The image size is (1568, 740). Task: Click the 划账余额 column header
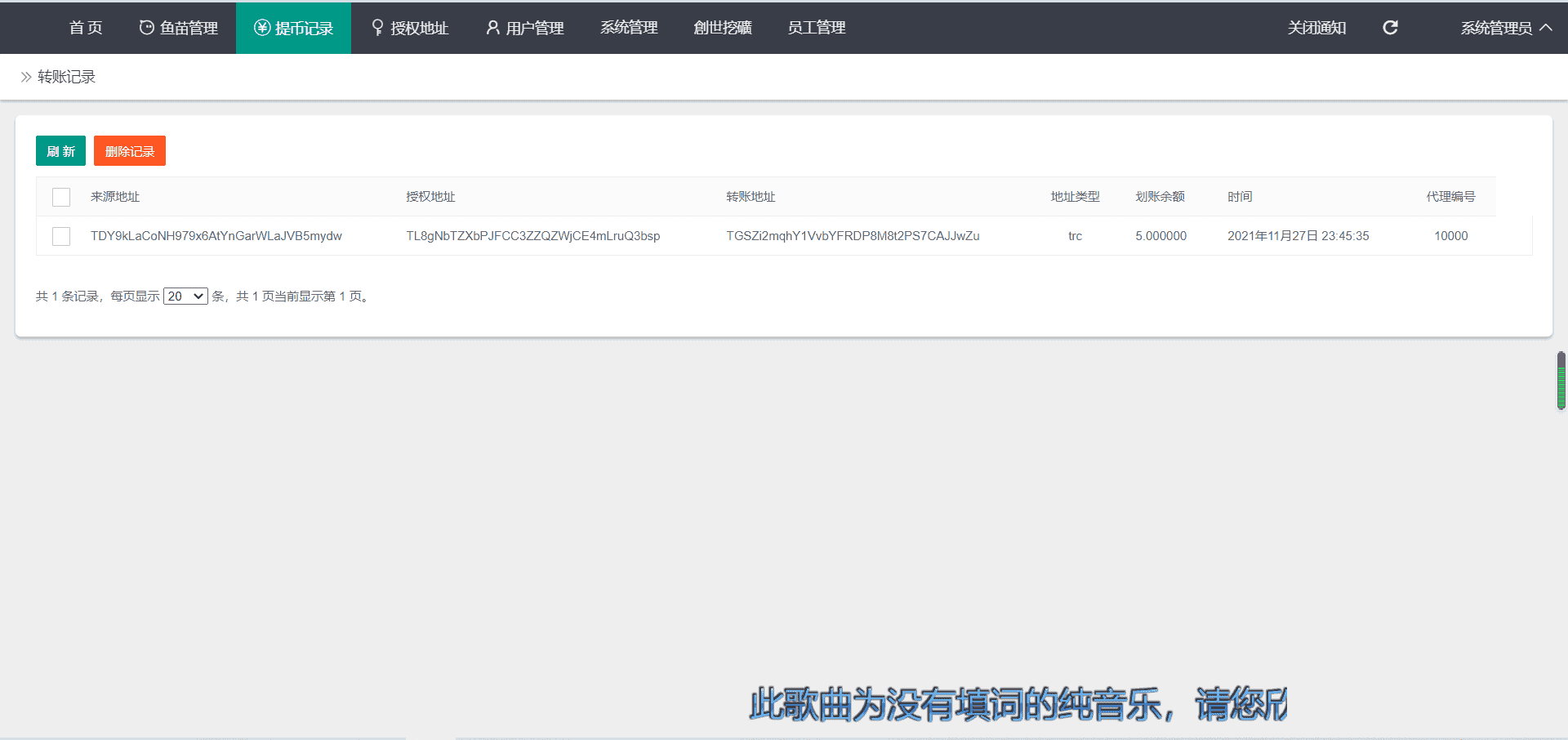coord(1160,197)
